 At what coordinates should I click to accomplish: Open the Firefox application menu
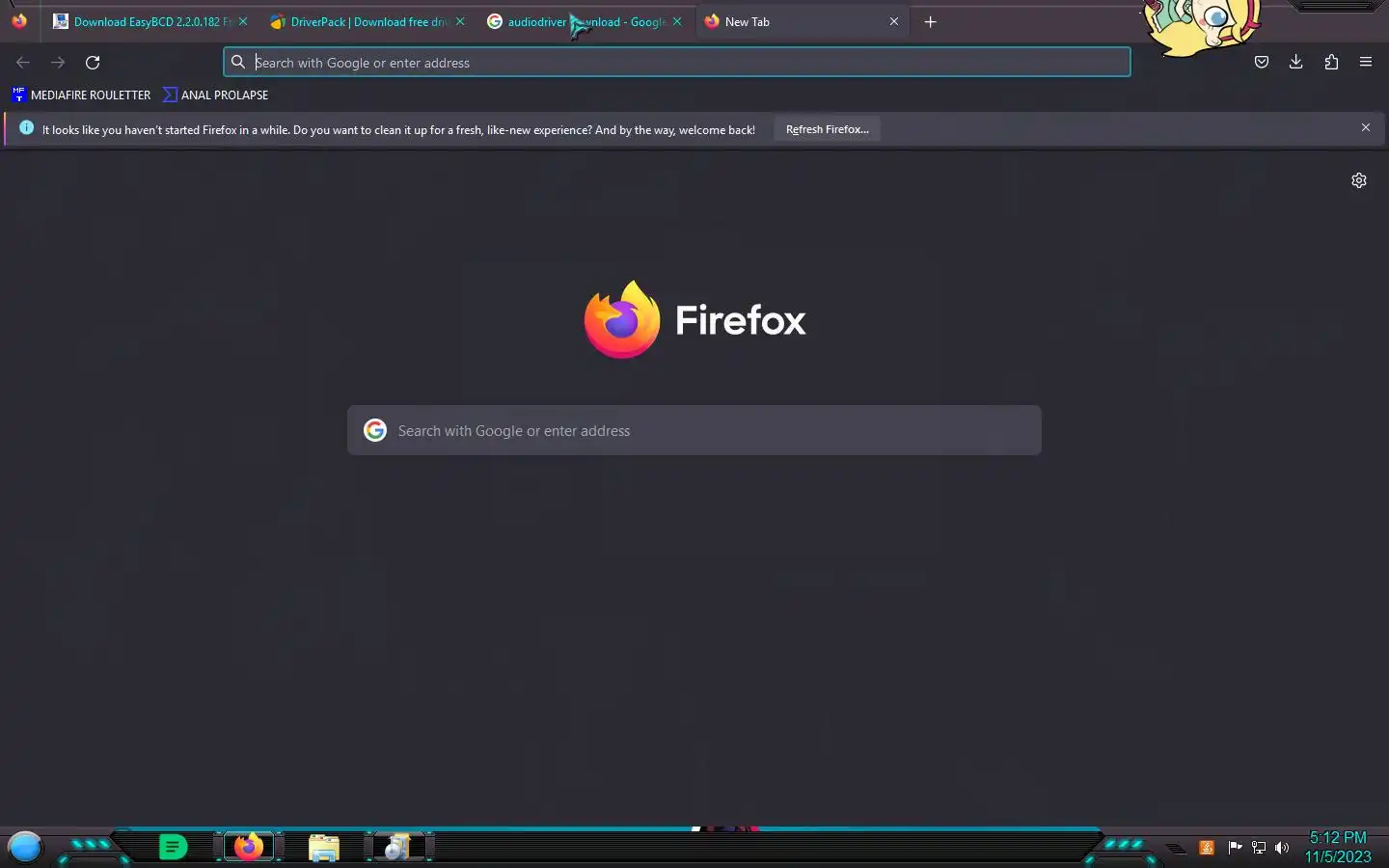point(1366,63)
